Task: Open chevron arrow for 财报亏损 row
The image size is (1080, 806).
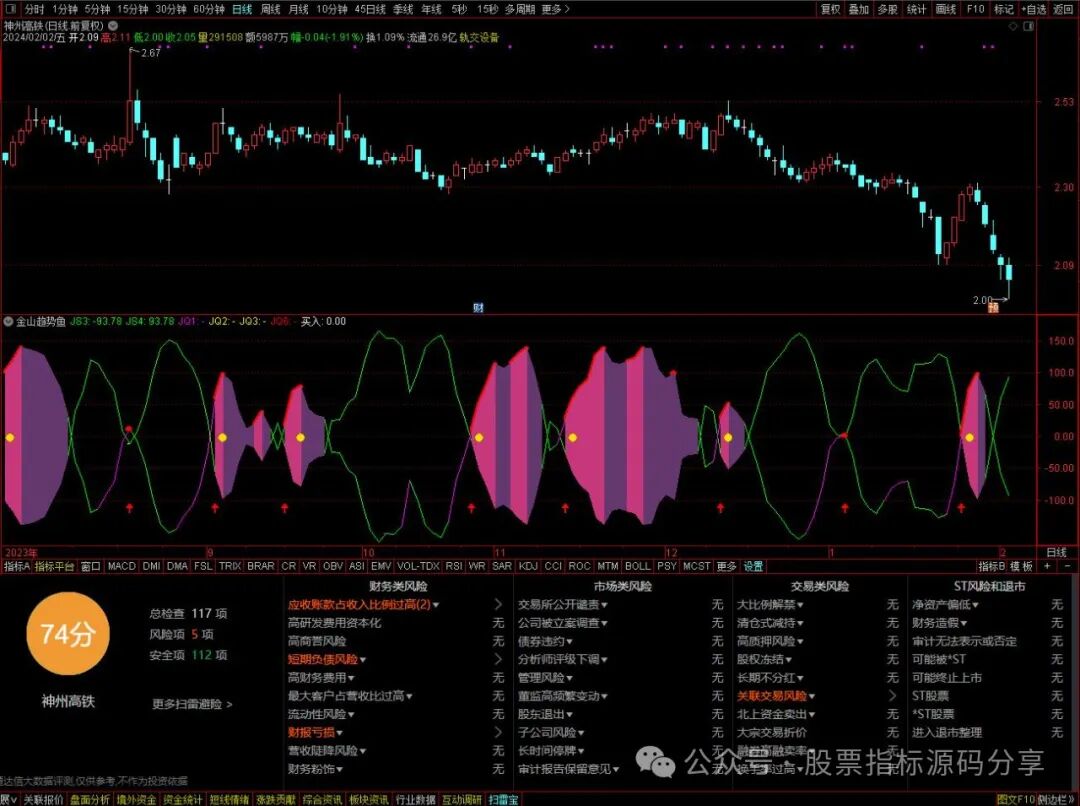Action: pyautogui.click(x=498, y=732)
